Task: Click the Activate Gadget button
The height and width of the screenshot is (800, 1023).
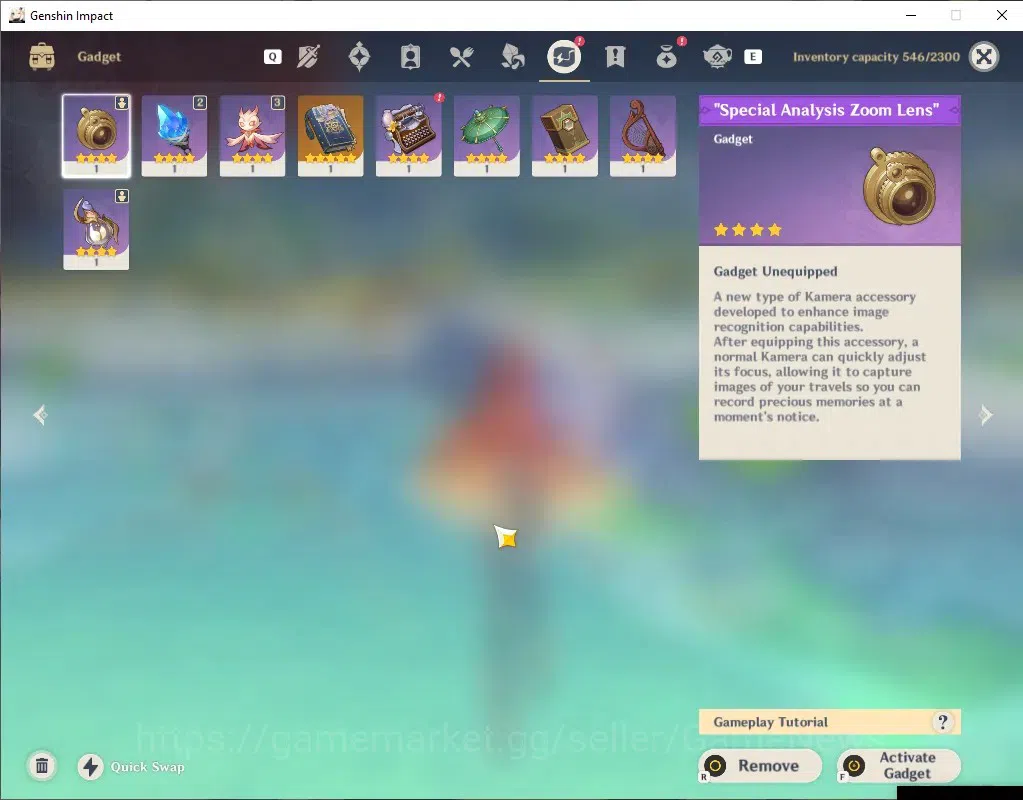Action: tap(899, 765)
